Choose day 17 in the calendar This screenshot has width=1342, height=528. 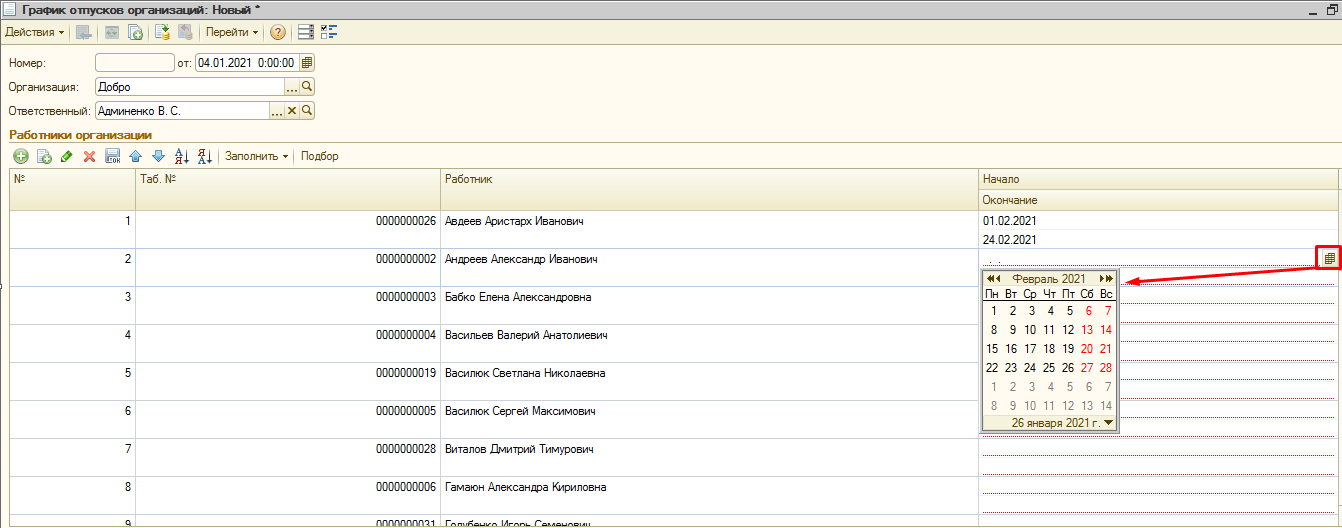pos(1030,349)
